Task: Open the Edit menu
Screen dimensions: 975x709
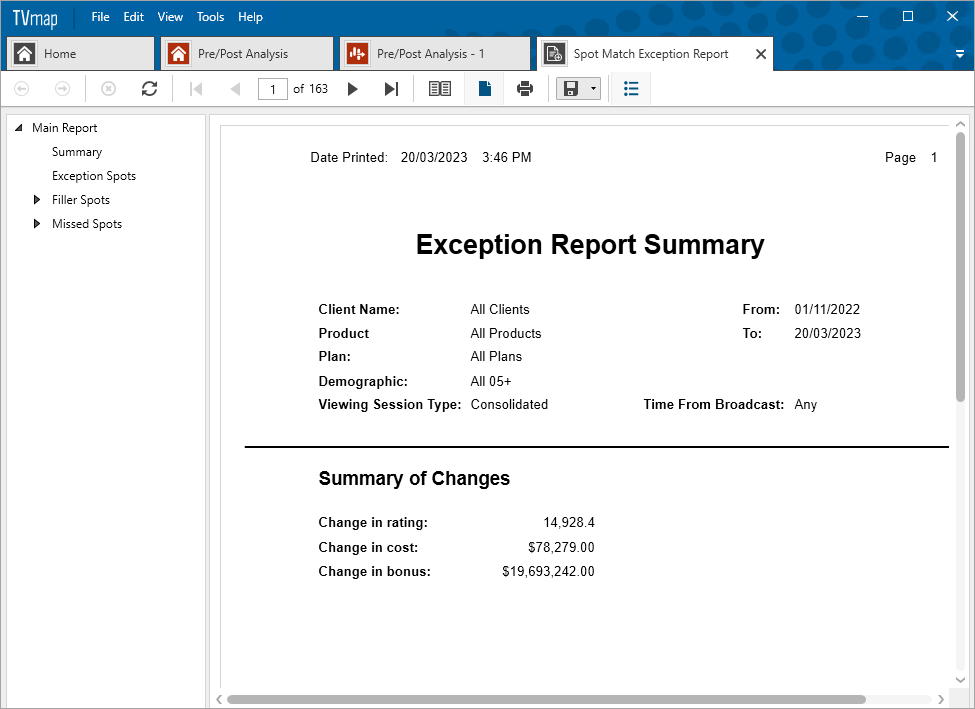Action: 134,17
